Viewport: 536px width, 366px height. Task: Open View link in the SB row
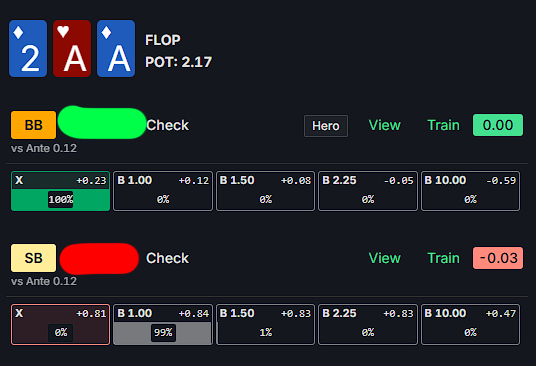coord(385,258)
